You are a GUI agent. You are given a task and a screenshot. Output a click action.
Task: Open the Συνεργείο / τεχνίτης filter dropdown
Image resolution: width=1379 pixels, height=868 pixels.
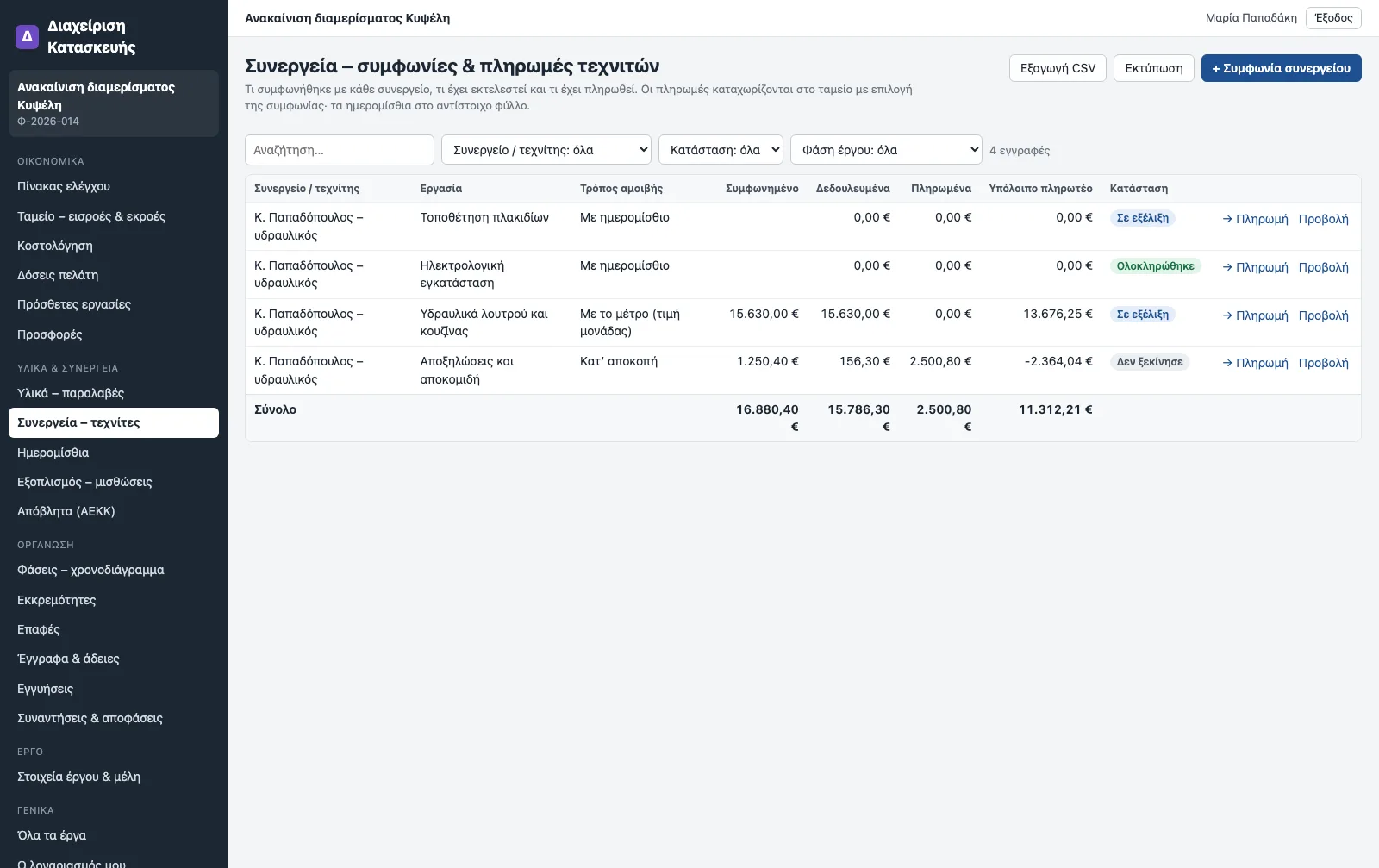[x=546, y=150]
